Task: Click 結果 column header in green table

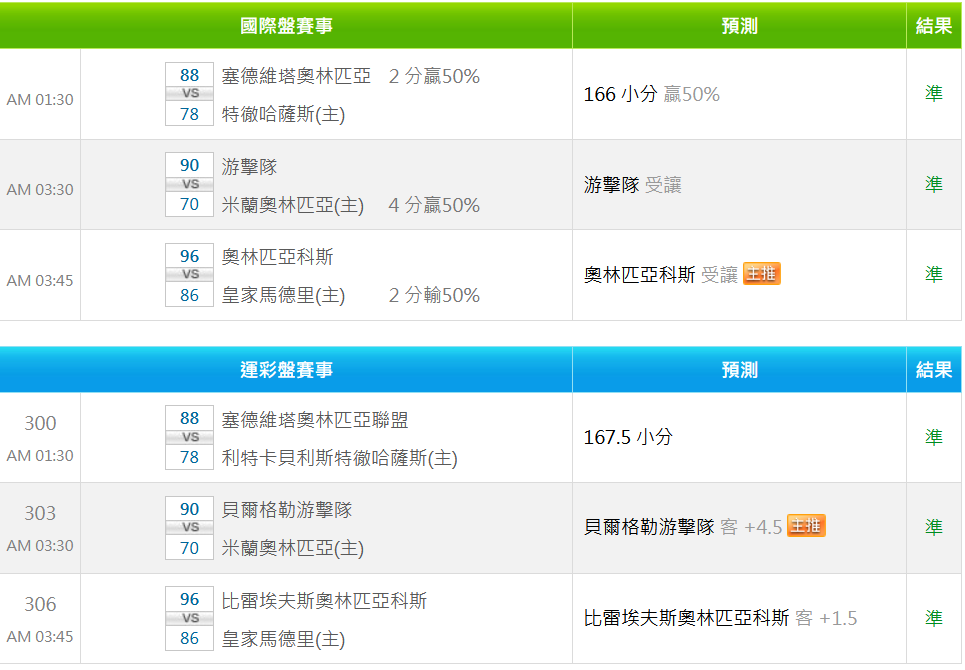Action: 934,26
